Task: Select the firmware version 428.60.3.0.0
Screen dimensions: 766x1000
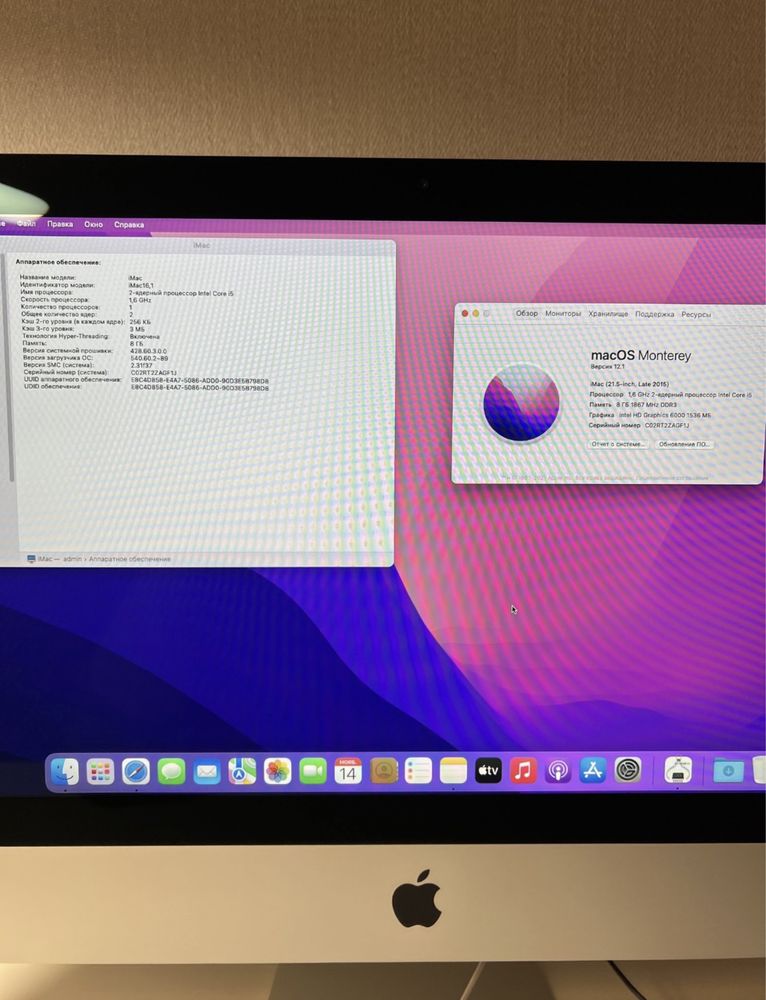Action: 149,351
